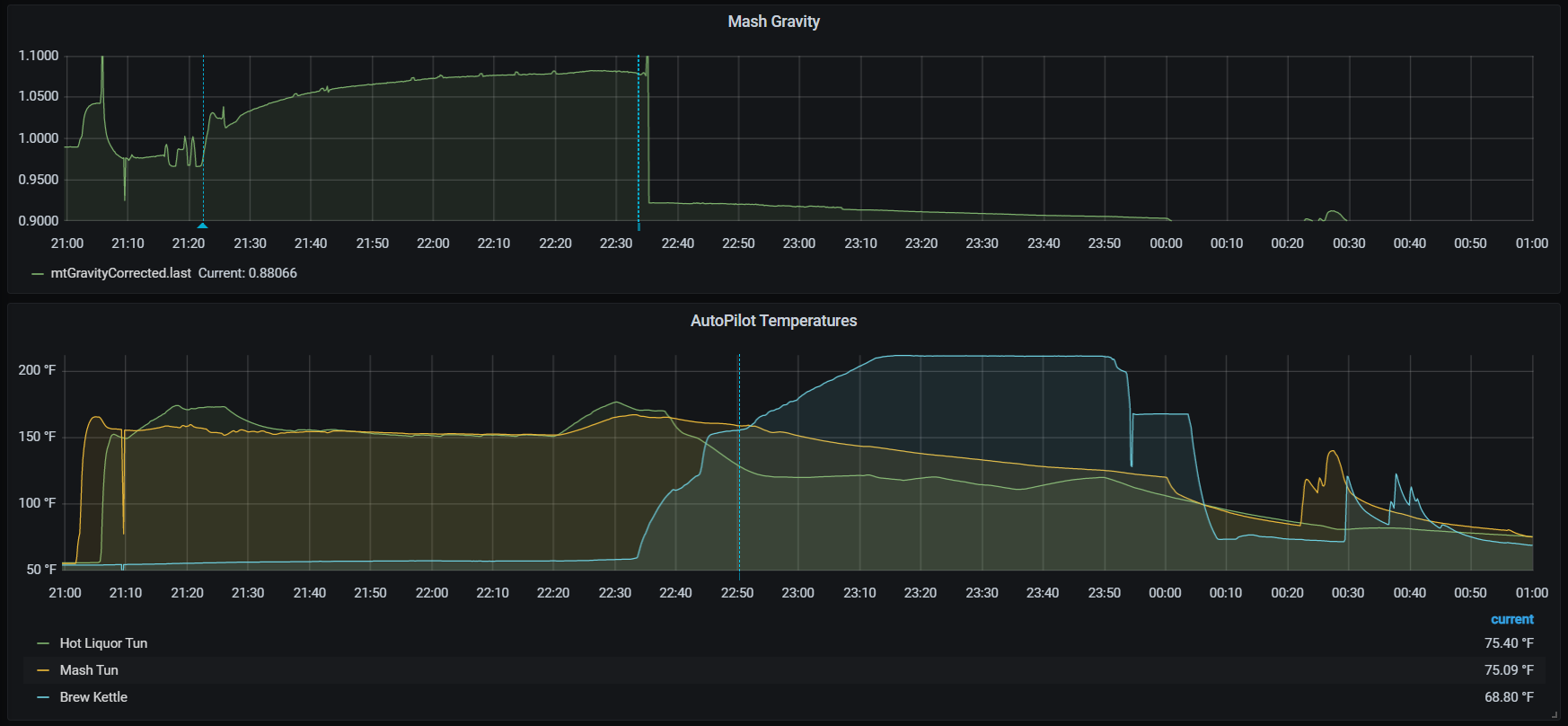The width and height of the screenshot is (1568, 726).
Task: Click the 21:00 time label under Mash Gravity
Action: 67,243
